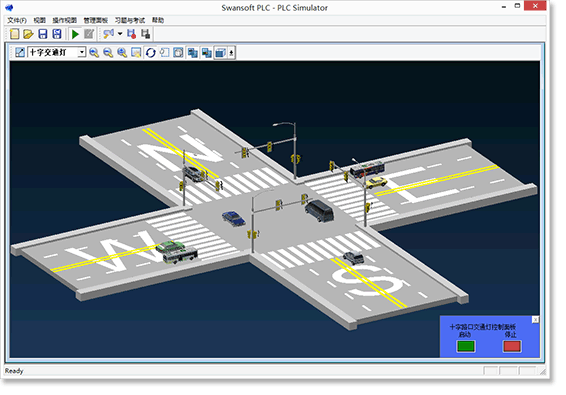Toggle the 3D cube view button

coord(220,53)
